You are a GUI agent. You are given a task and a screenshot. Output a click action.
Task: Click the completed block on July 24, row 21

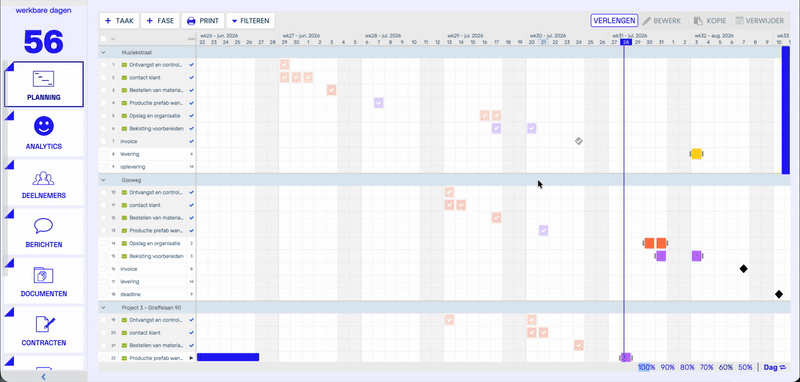(x=579, y=345)
